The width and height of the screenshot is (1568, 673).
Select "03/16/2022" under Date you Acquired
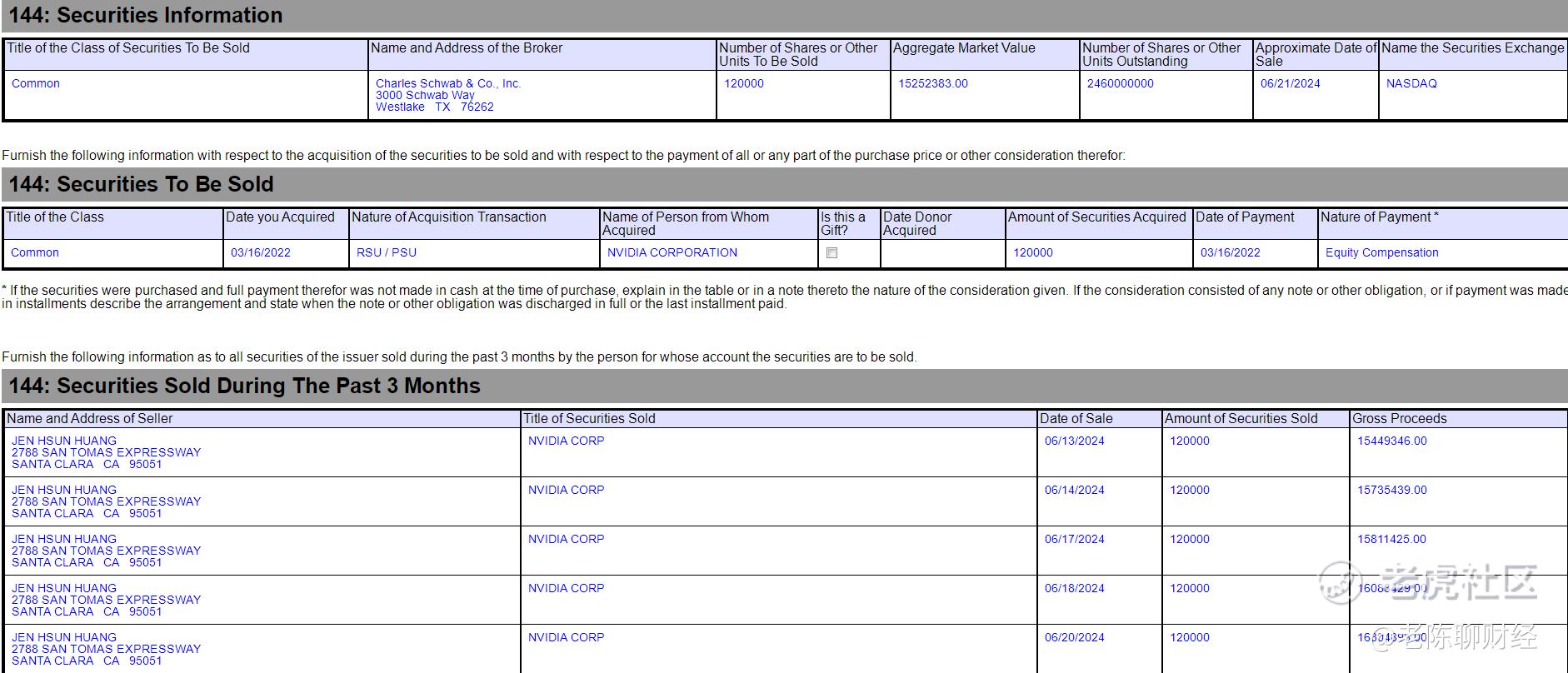(x=261, y=252)
